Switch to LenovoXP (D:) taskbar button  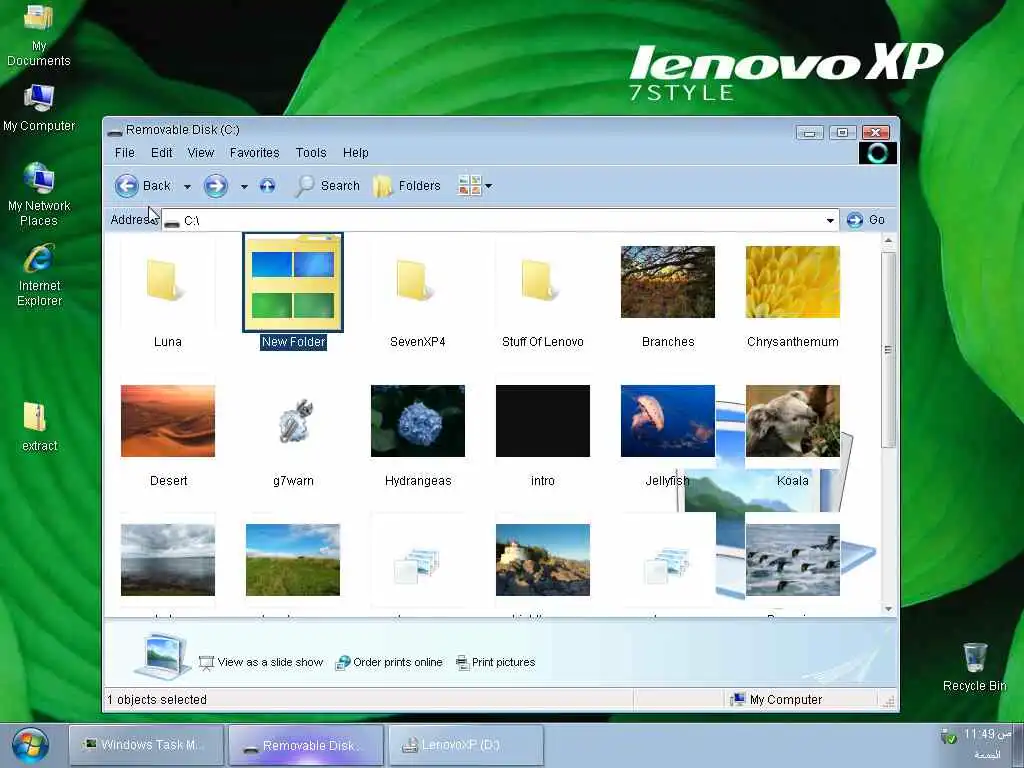point(466,744)
